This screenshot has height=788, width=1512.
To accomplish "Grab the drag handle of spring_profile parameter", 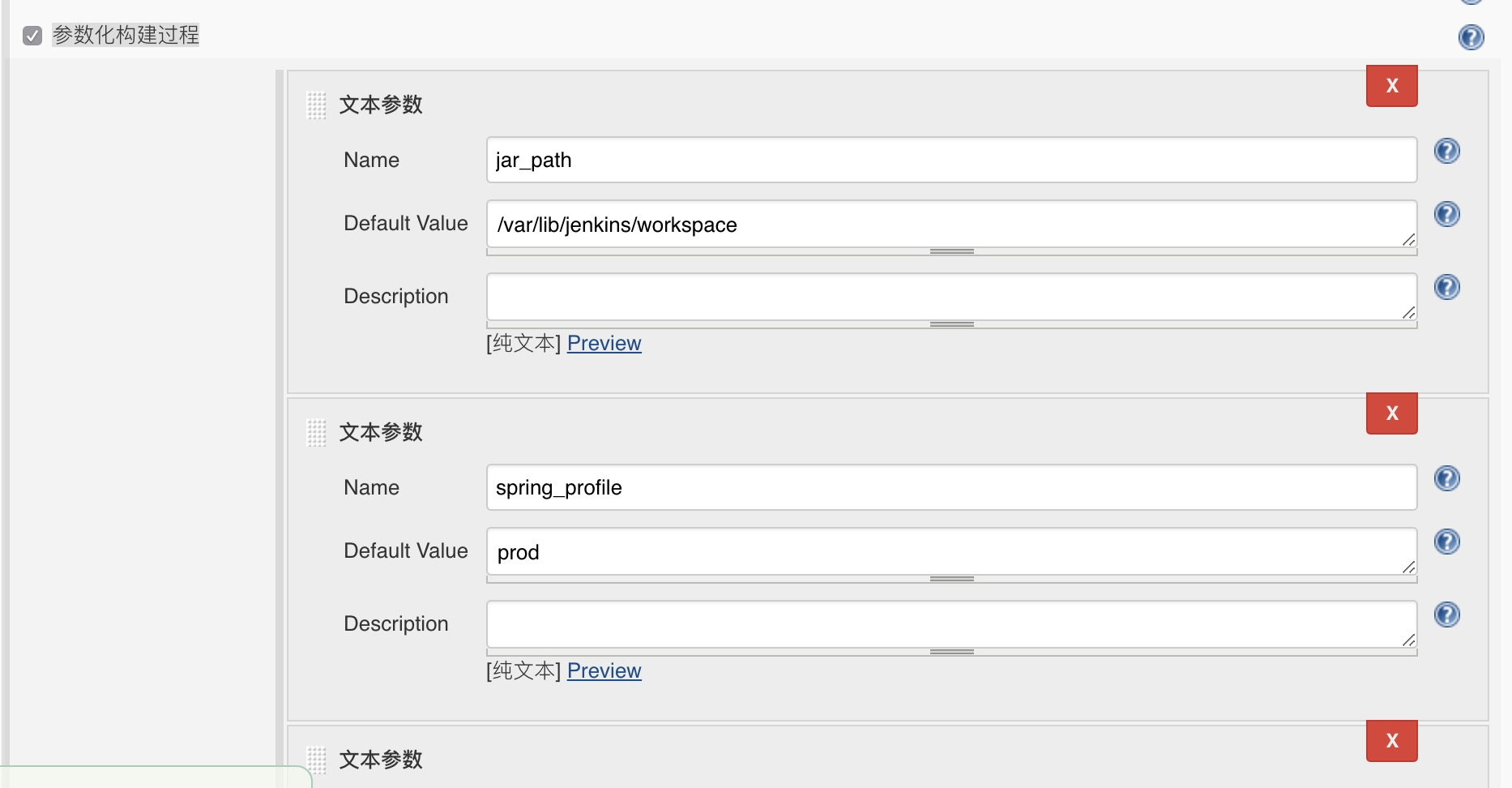I will click(317, 433).
